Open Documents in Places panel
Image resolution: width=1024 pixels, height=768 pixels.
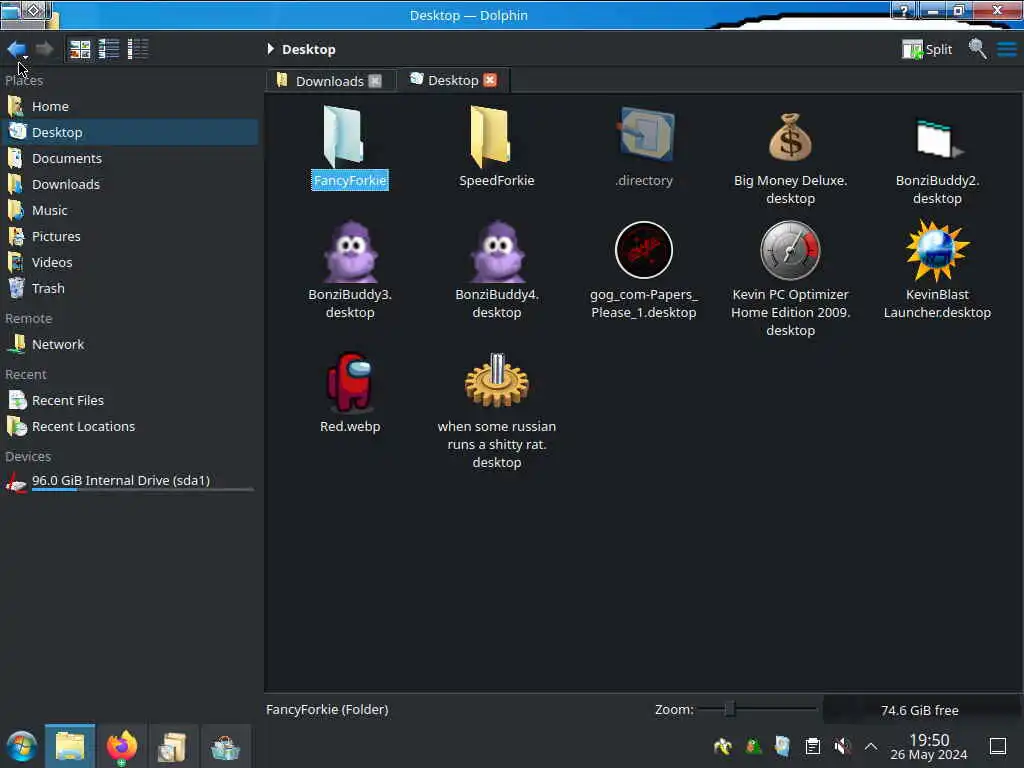pos(130,158)
